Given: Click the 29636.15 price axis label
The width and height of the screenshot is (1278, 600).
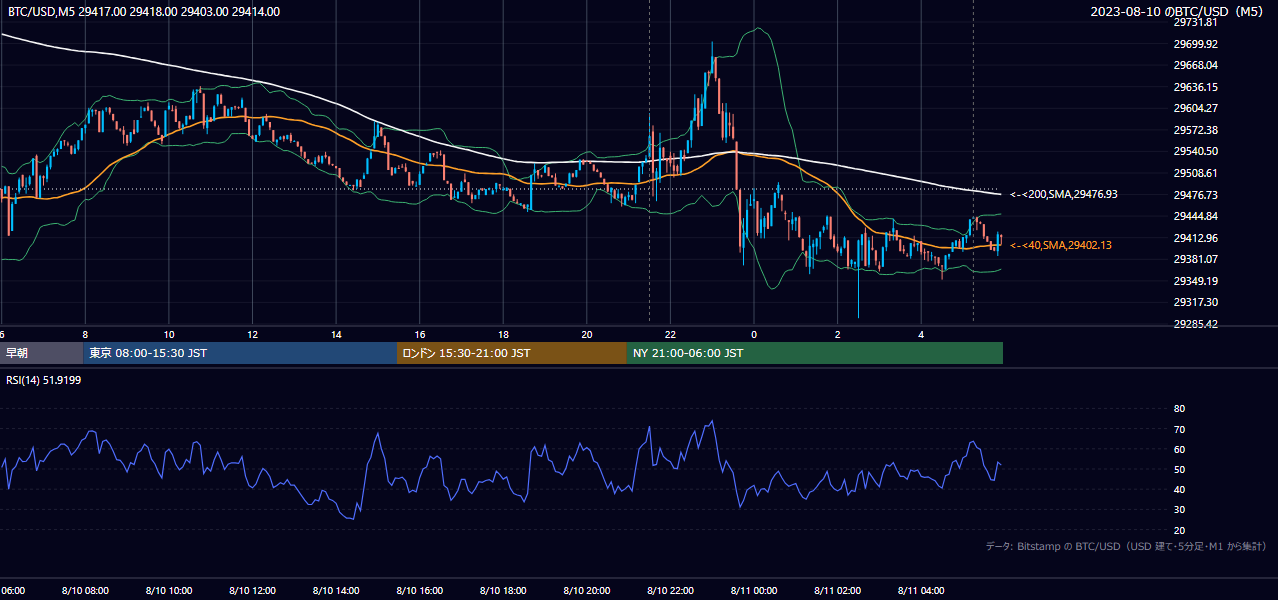Looking at the screenshot, I should 1195,87.
